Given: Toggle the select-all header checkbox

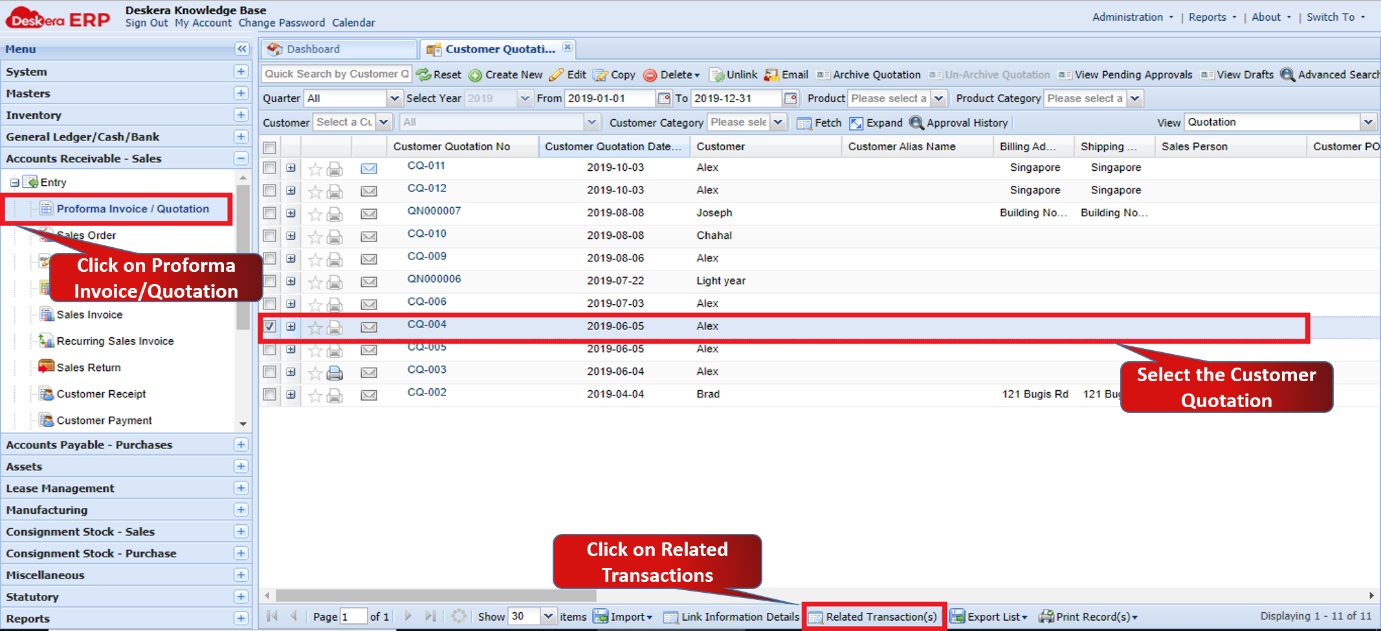Looking at the screenshot, I should click(x=269, y=147).
